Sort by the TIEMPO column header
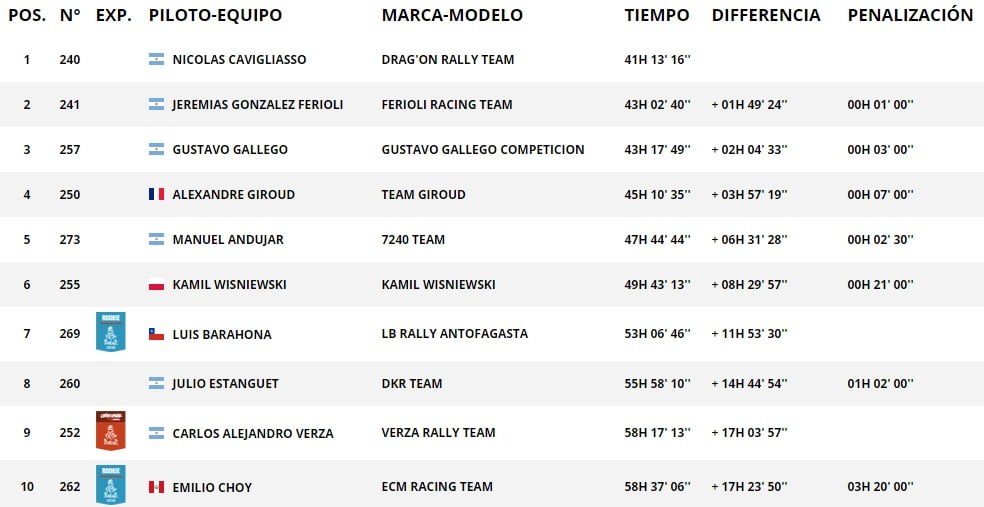The width and height of the screenshot is (984, 507). tap(656, 16)
